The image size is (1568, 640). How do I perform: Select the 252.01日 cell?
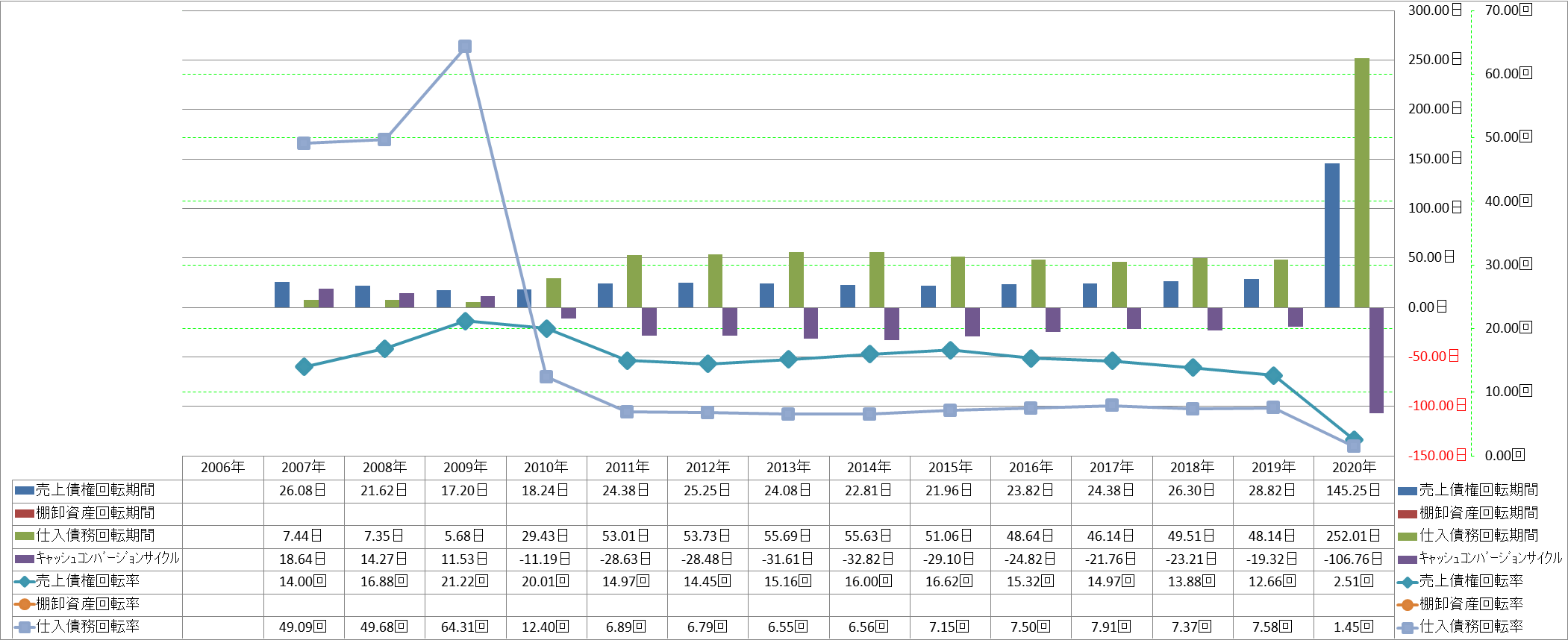pyautogui.click(x=1354, y=536)
